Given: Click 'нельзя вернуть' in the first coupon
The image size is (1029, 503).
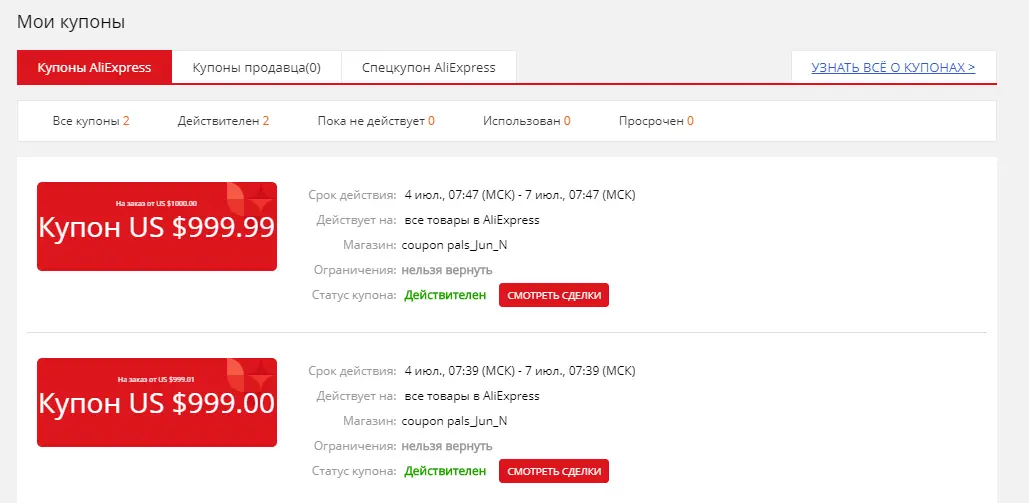Looking at the screenshot, I should click(447, 270).
